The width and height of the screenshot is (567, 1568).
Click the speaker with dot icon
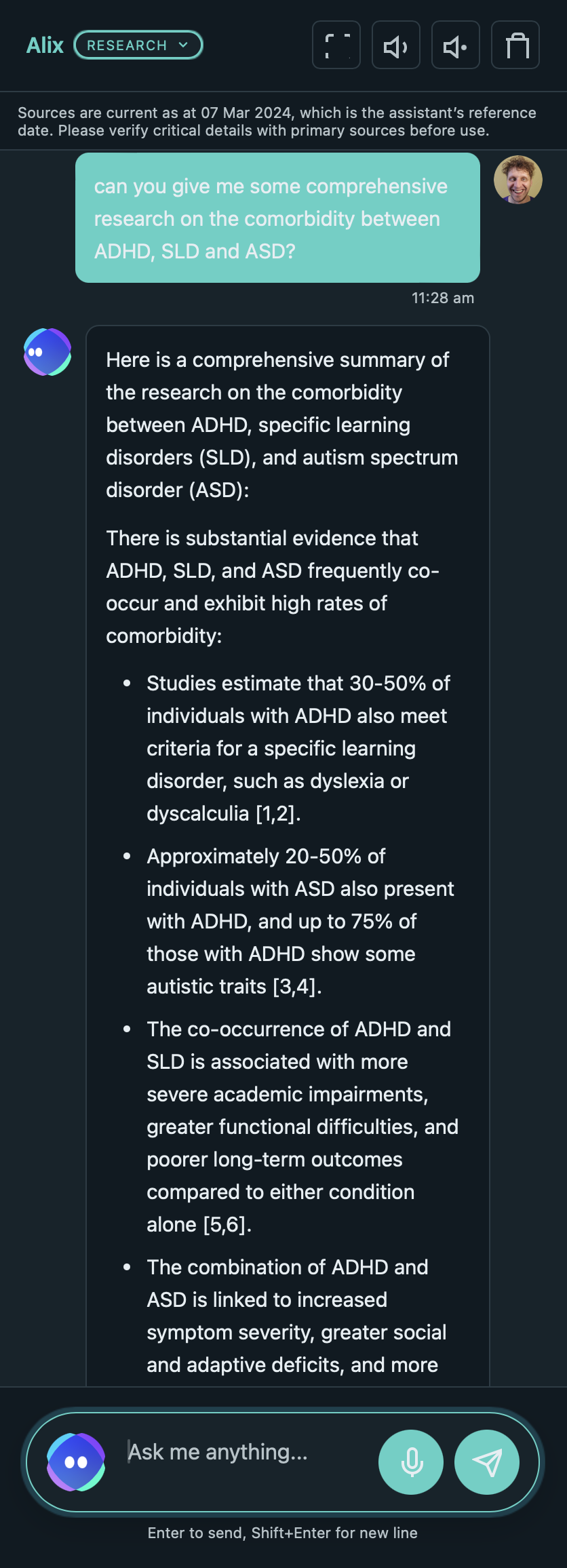coord(456,45)
